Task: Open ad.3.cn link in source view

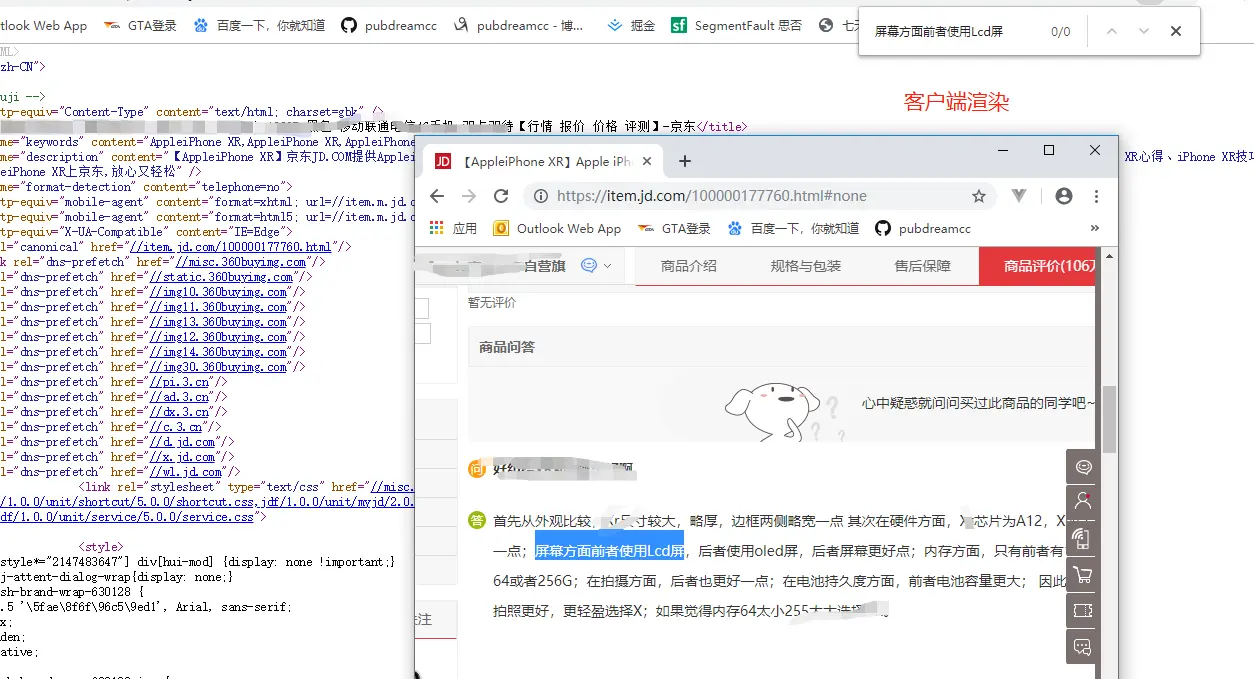Action: coord(179,397)
